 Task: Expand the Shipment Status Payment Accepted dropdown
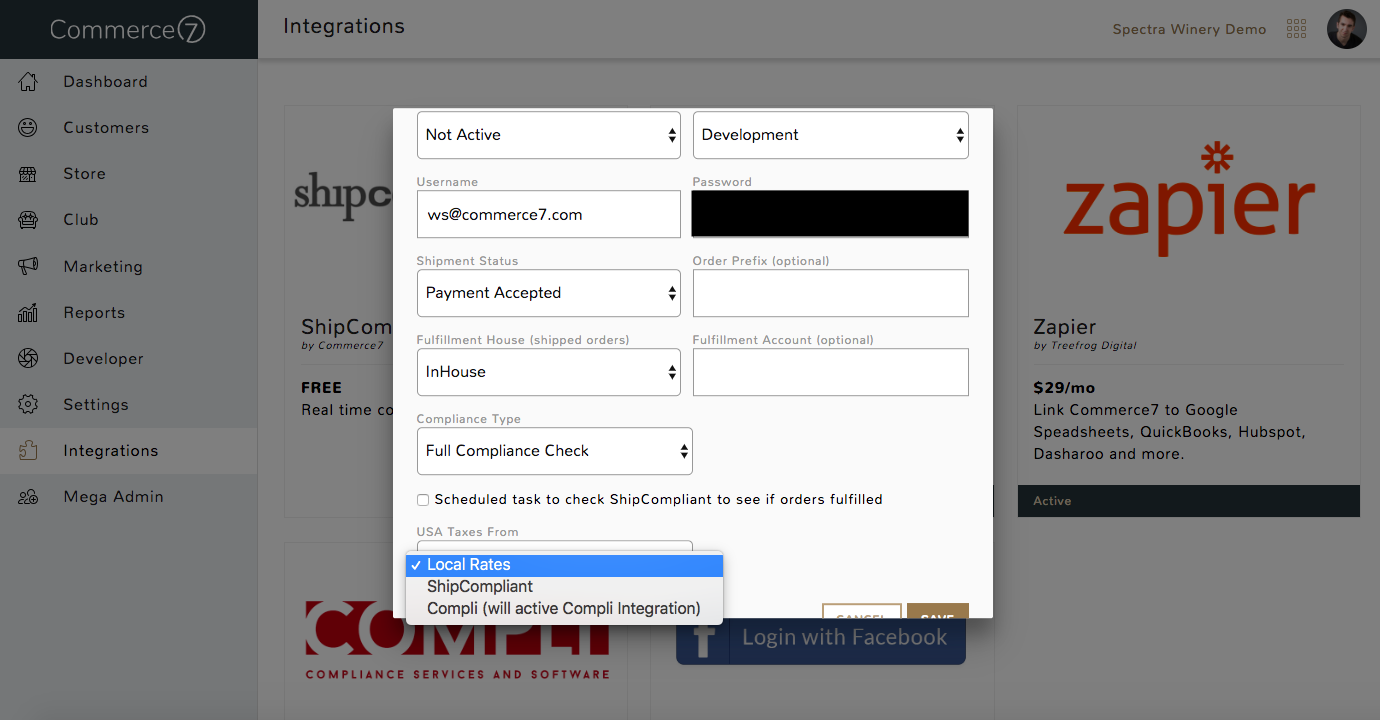549,293
